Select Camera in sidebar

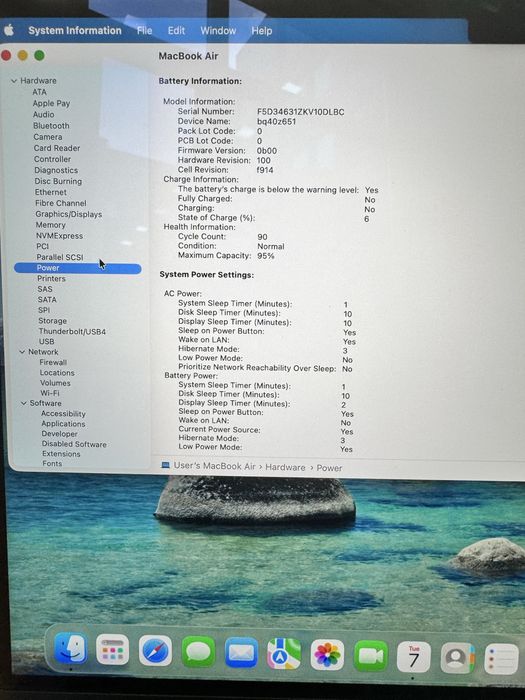point(48,137)
